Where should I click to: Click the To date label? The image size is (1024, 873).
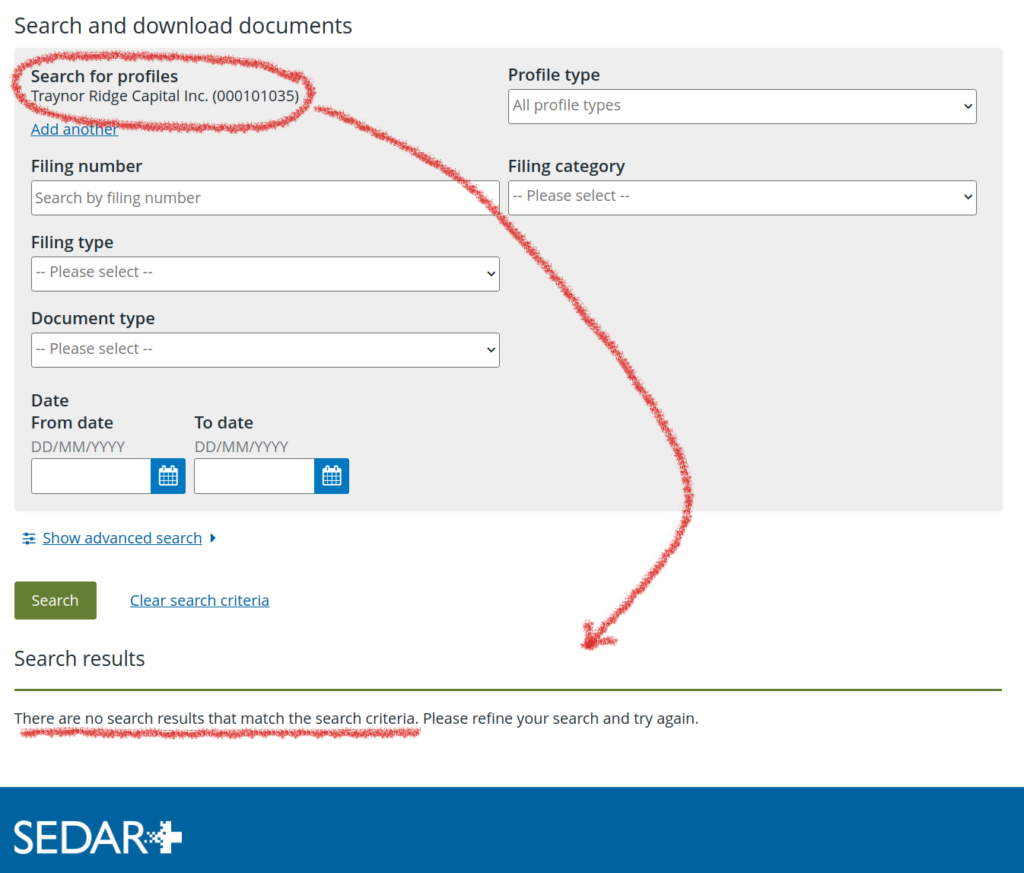(224, 422)
